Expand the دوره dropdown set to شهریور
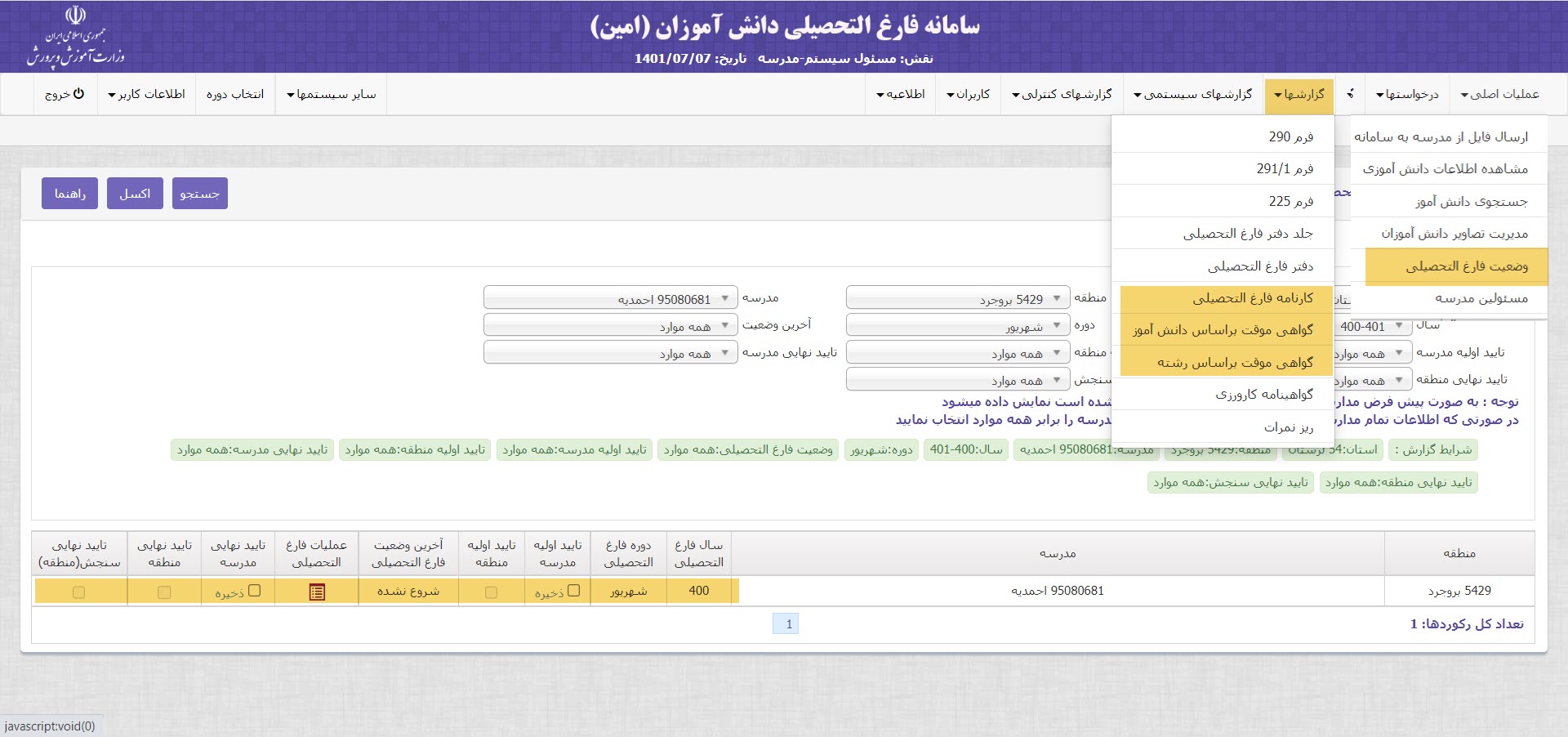Image resolution: width=1568 pixels, height=737 pixels. pyautogui.click(x=957, y=326)
